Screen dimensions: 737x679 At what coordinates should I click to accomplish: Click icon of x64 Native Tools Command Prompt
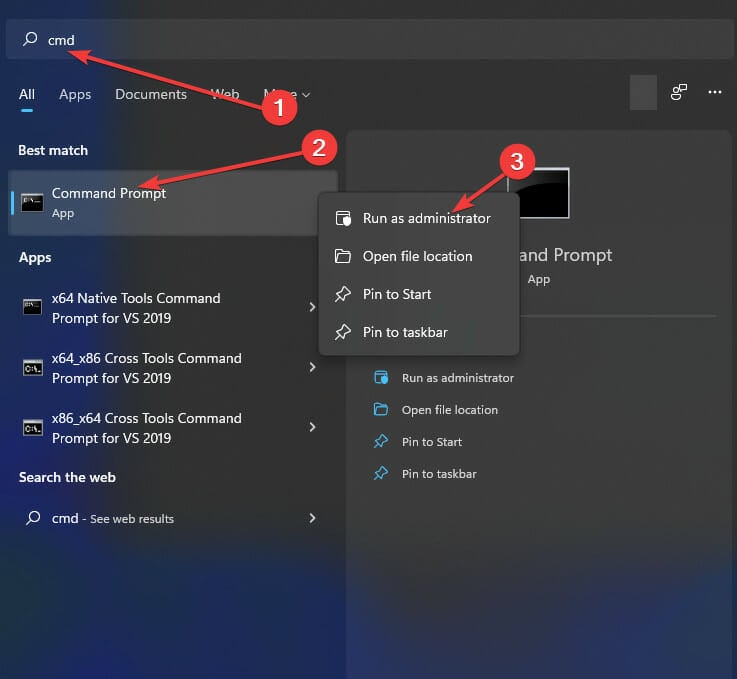(32, 307)
